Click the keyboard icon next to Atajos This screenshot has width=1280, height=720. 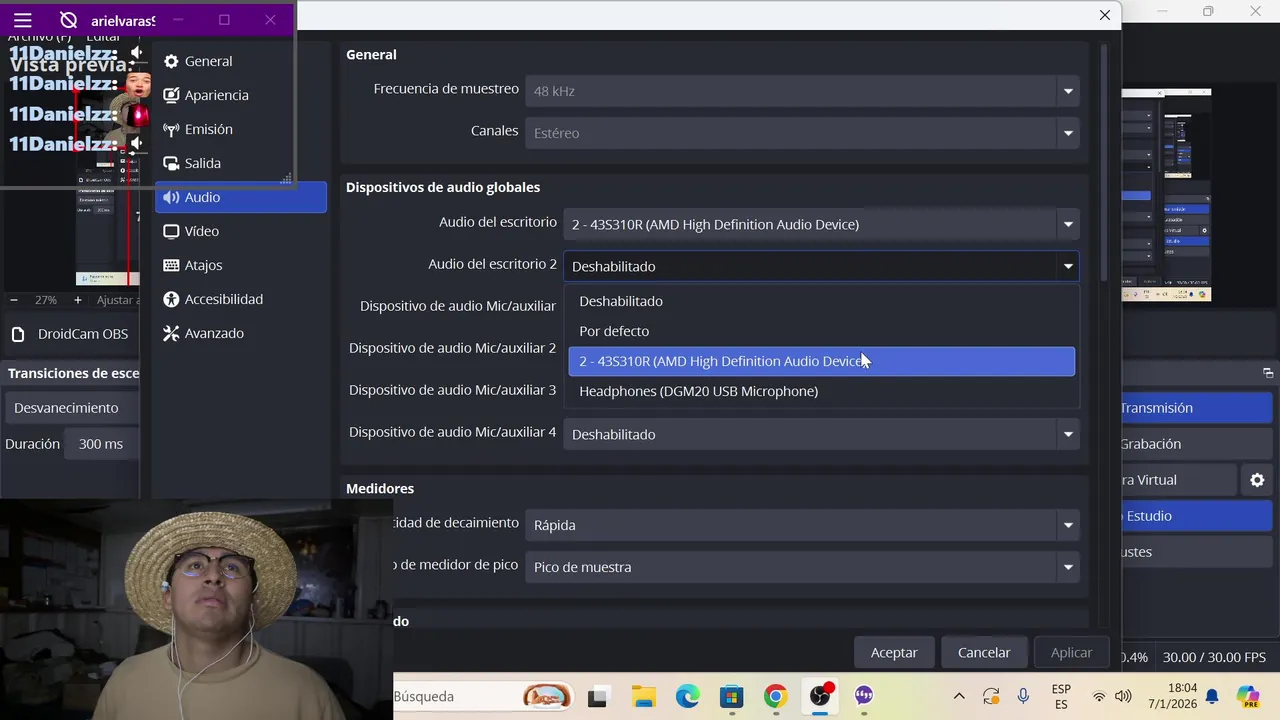[171, 265]
